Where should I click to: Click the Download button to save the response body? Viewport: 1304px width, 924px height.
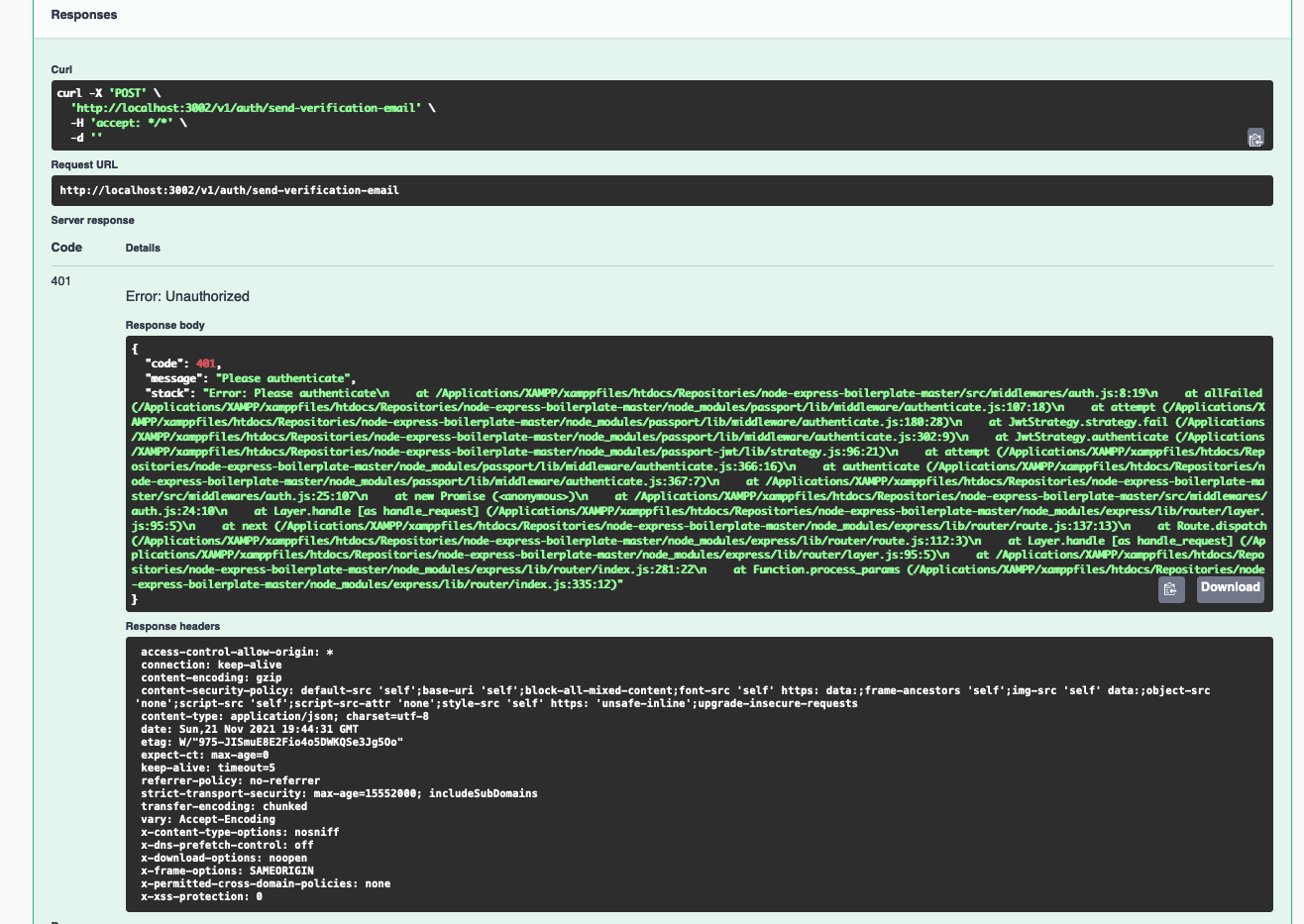[x=1230, y=588]
